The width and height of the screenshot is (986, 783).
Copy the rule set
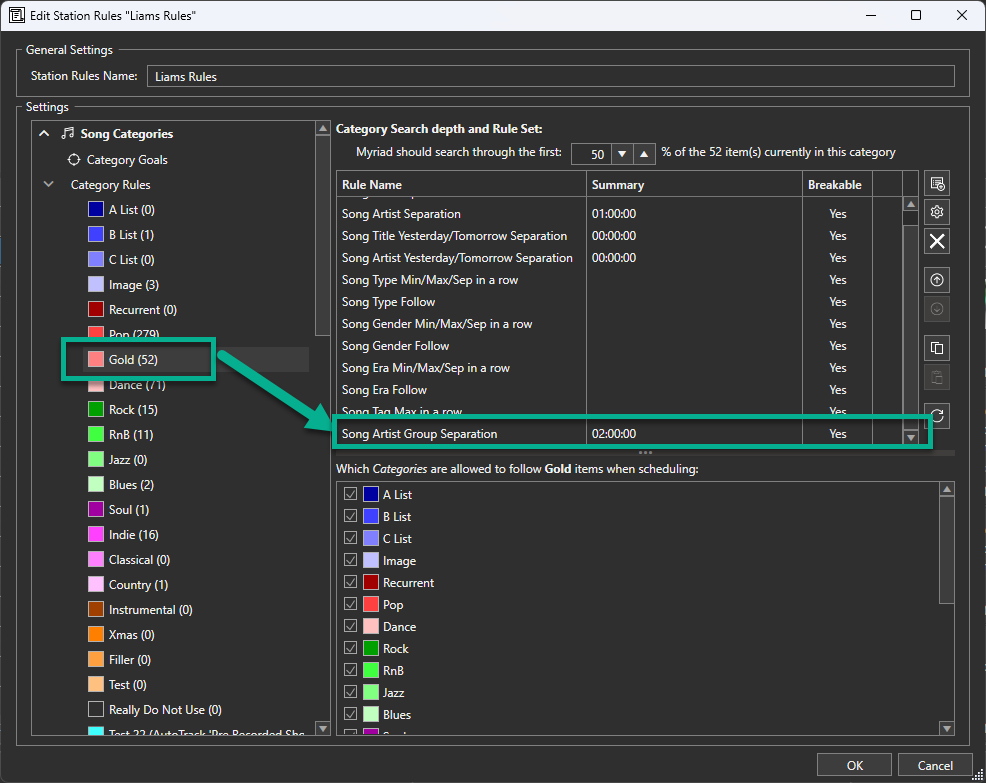point(937,348)
